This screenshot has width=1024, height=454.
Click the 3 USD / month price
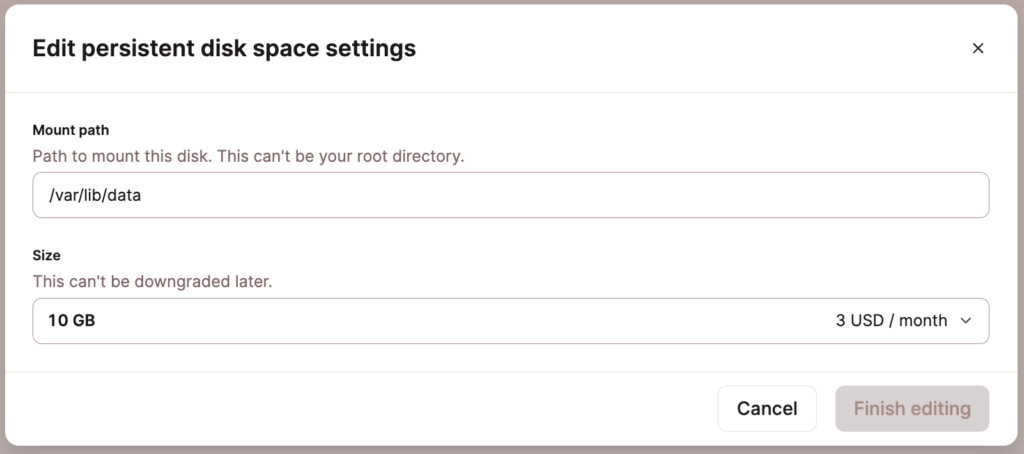coord(891,321)
